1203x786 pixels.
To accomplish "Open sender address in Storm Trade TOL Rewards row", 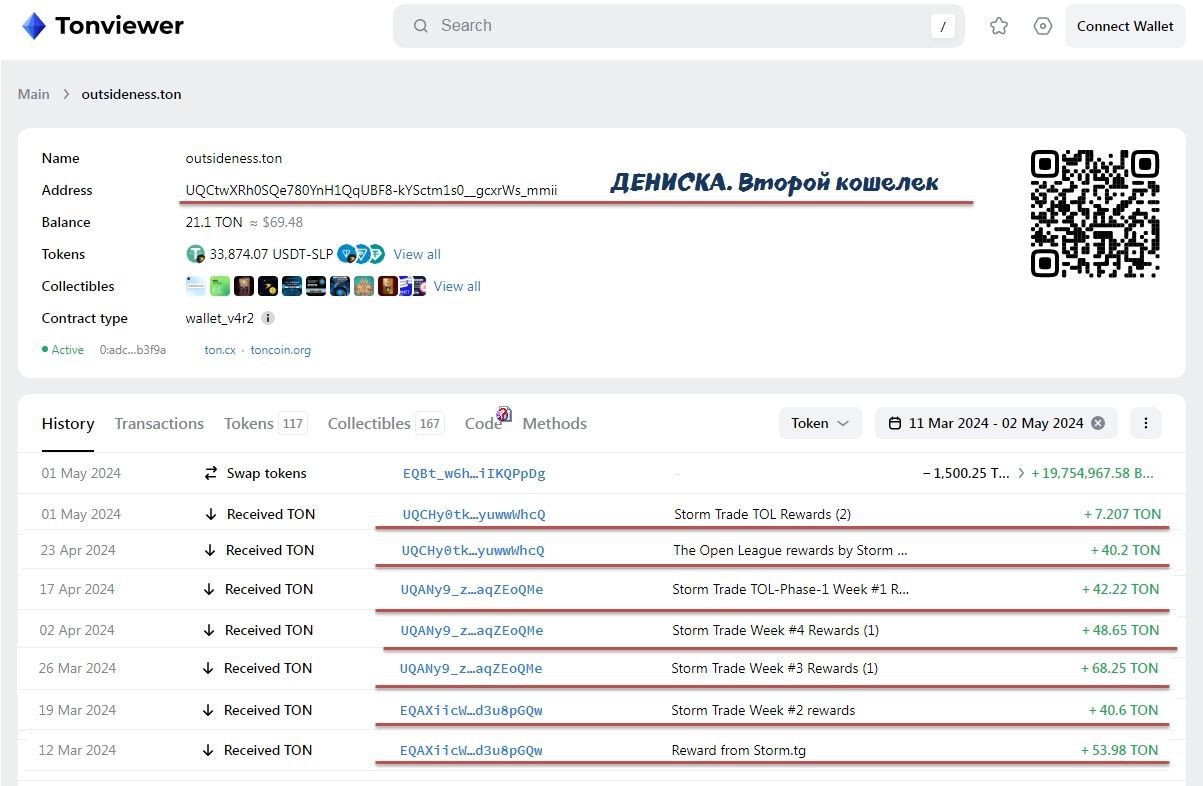I will point(474,514).
